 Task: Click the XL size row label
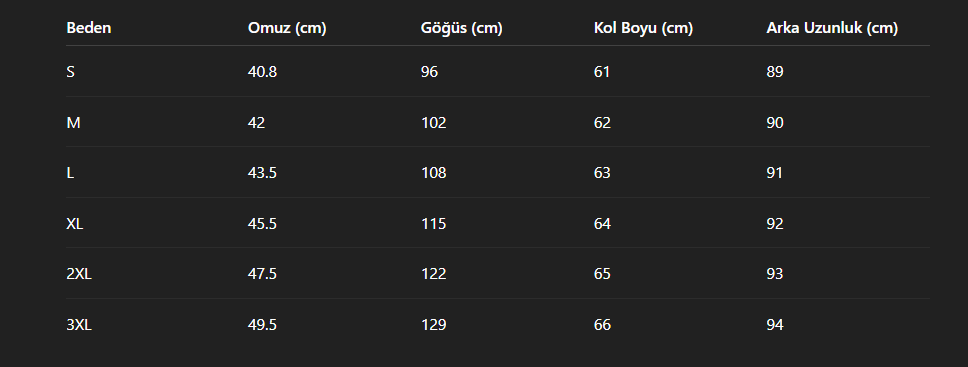[74, 224]
